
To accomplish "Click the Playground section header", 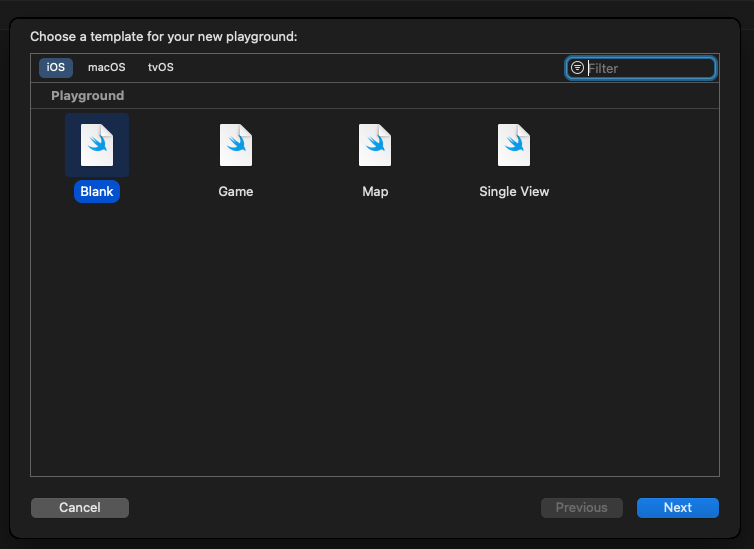I will pyautogui.click(x=88, y=96).
